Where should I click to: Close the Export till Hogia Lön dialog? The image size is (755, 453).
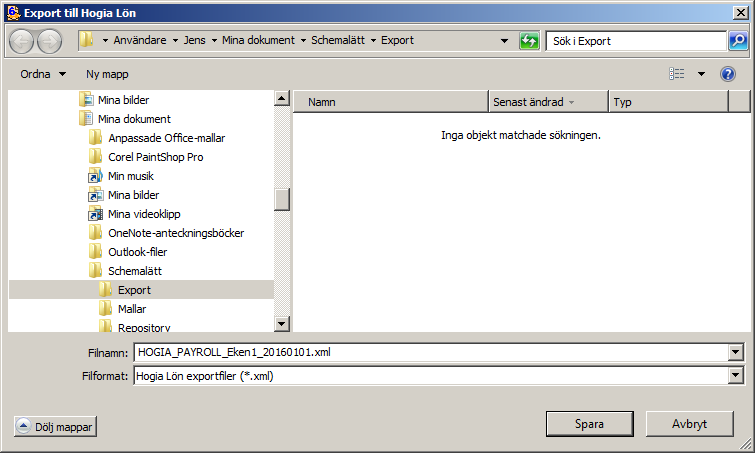pyautogui.click(x=741, y=13)
